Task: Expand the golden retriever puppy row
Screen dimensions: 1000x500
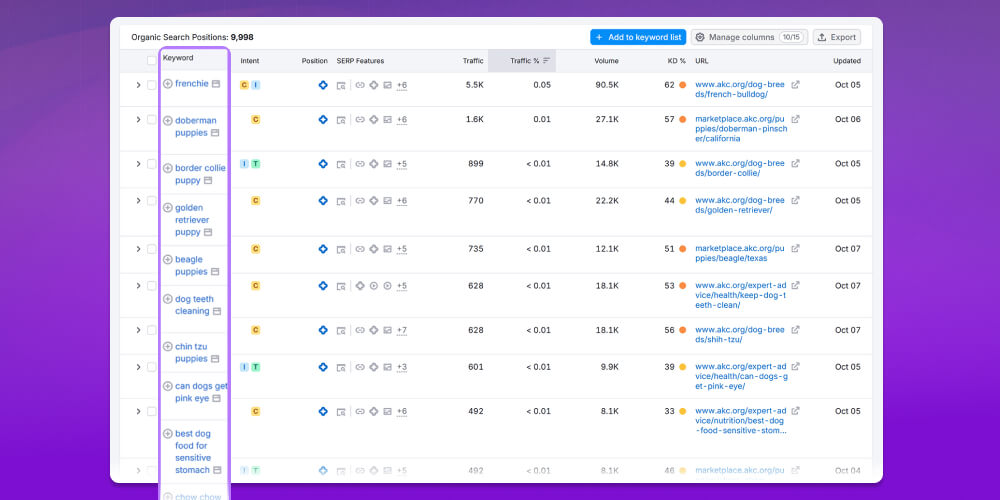Action: point(138,201)
